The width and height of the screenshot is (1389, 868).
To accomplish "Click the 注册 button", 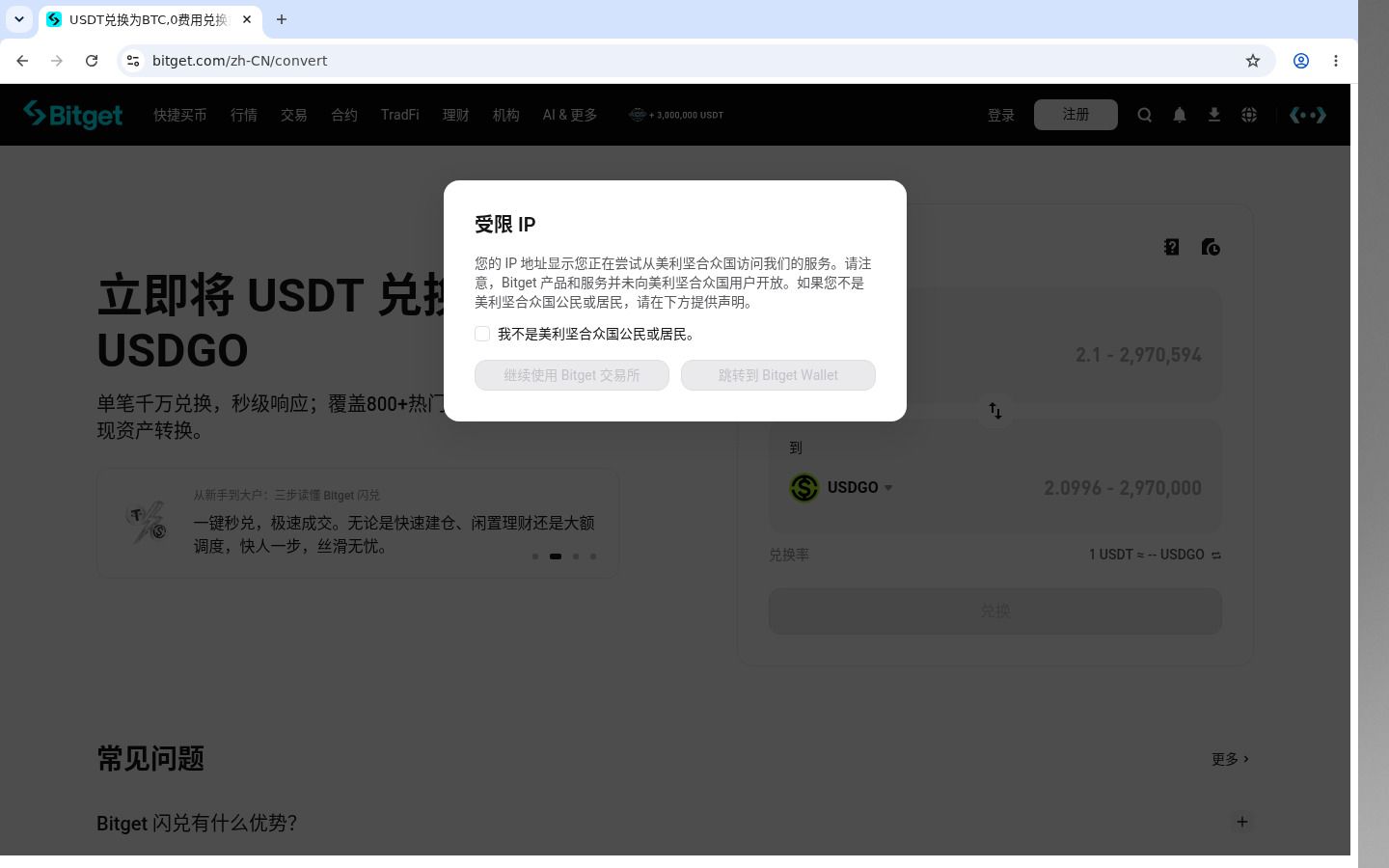I will (x=1076, y=115).
